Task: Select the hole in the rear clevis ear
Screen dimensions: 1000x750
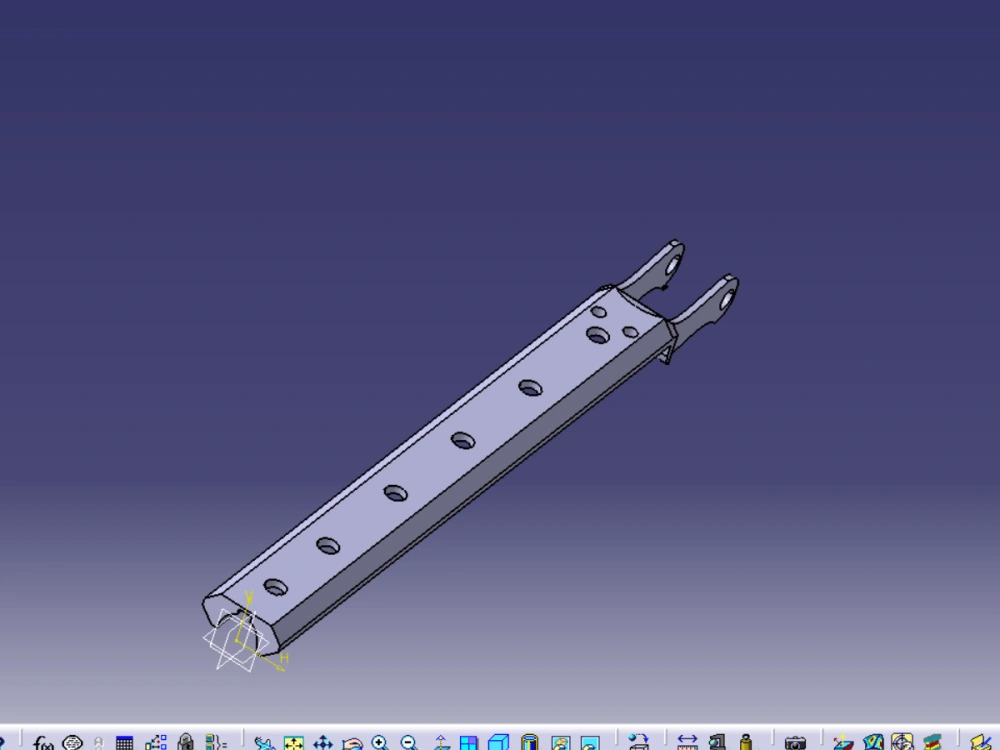Action: [x=673, y=263]
